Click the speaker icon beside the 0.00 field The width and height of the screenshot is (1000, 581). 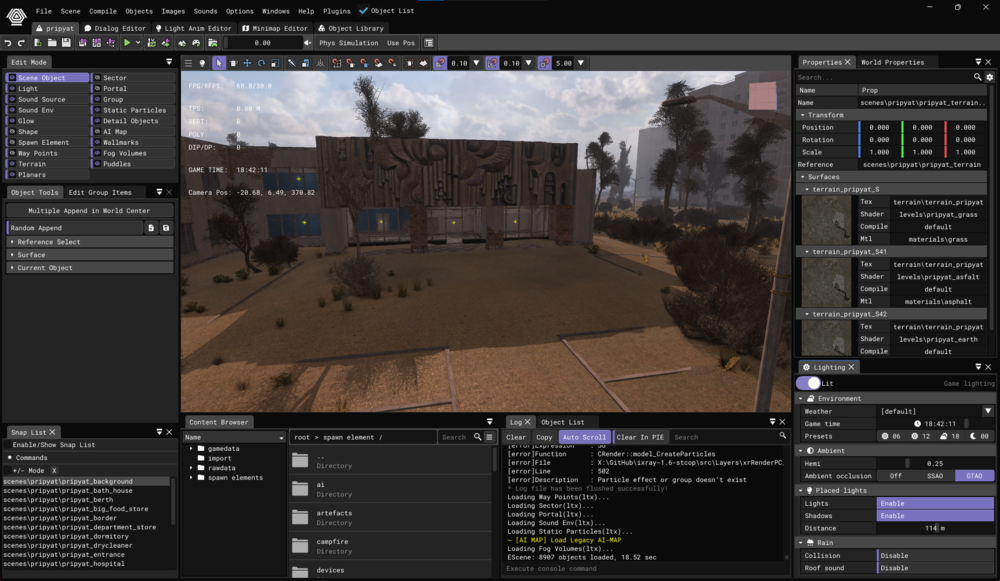[307, 43]
